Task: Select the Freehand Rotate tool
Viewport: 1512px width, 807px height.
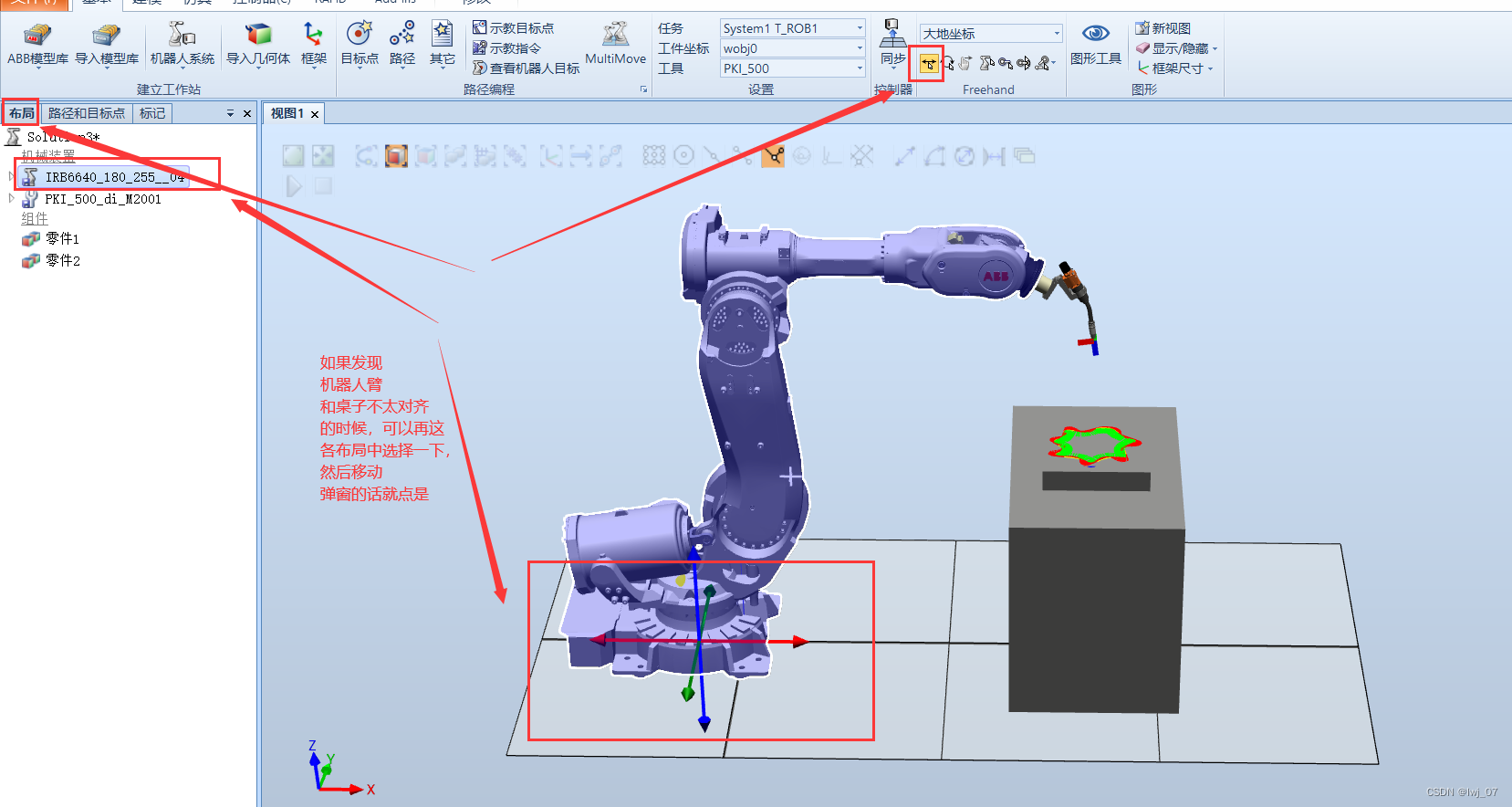Action: point(949,63)
